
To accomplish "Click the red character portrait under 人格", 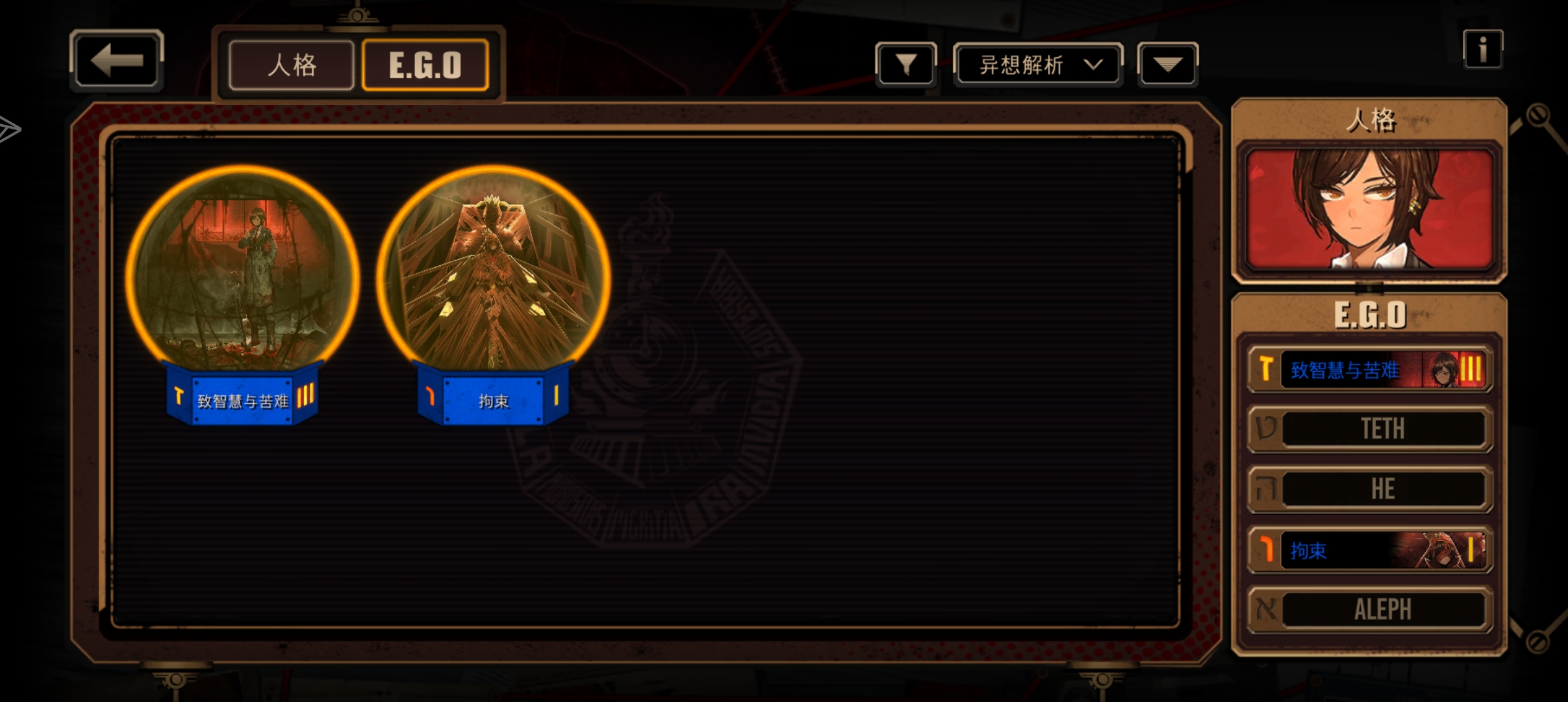I will pyautogui.click(x=1369, y=209).
